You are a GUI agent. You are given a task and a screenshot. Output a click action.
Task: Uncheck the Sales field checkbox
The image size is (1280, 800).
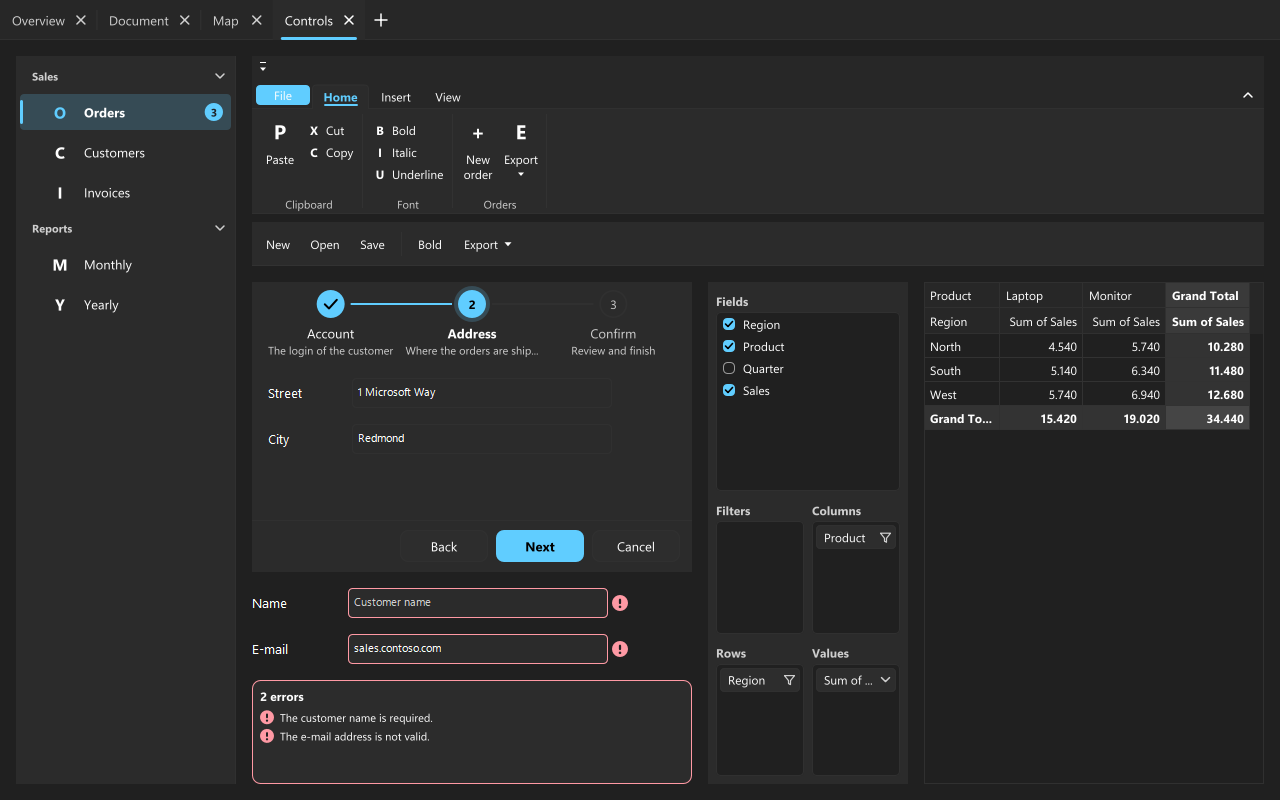(729, 391)
